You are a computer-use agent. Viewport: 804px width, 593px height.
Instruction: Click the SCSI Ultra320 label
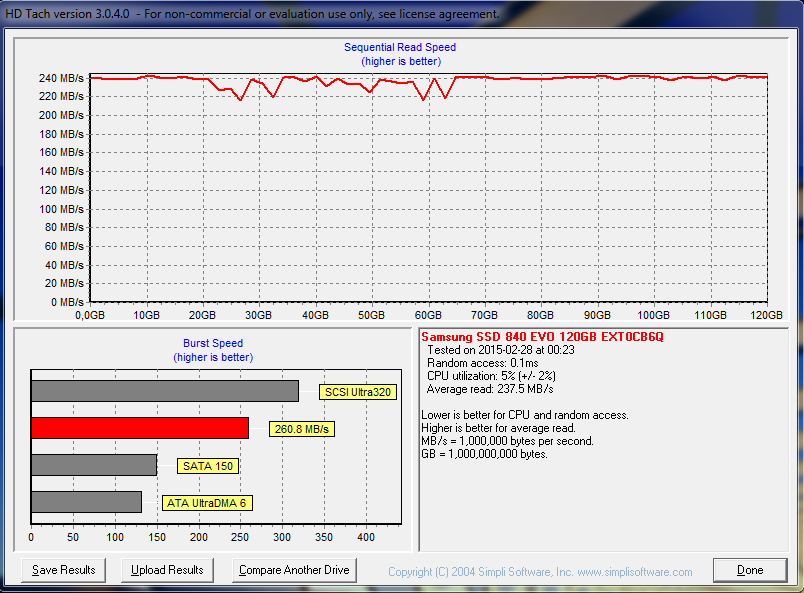pyautogui.click(x=358, y=392)
